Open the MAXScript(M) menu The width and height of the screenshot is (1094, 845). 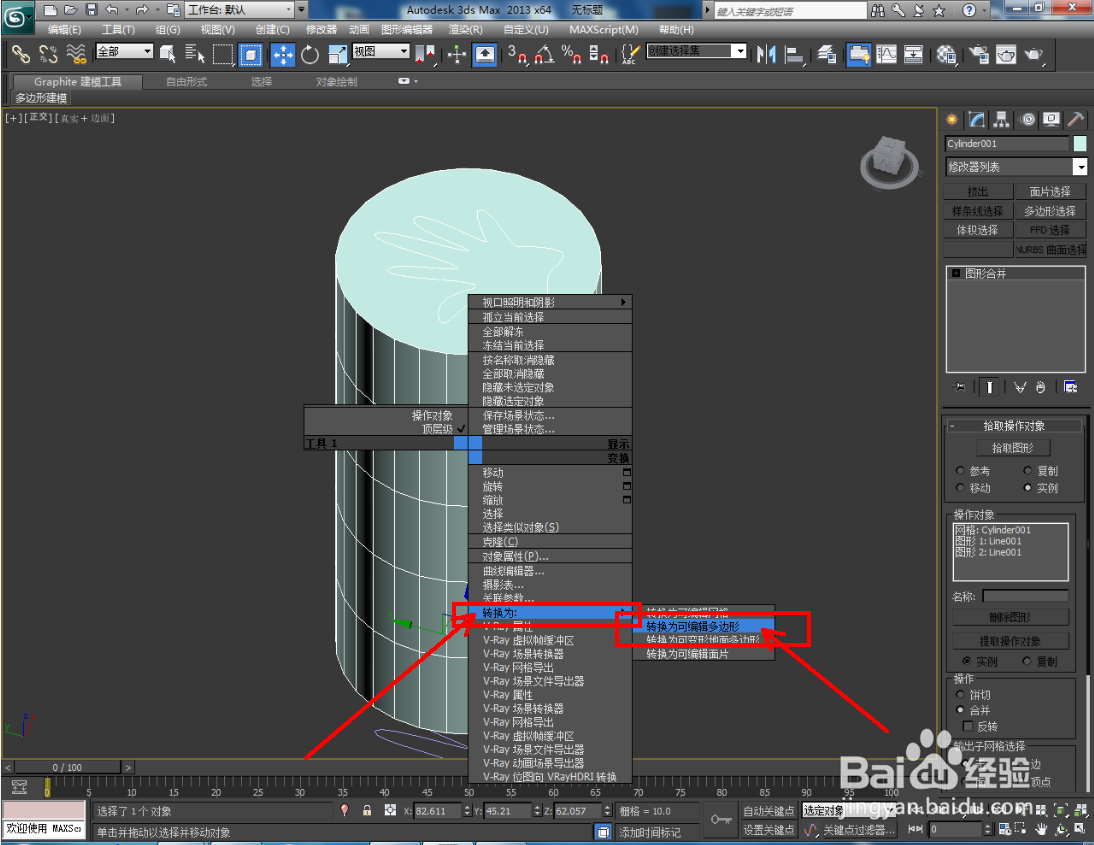pyautogui.click(x=604, y=29)
